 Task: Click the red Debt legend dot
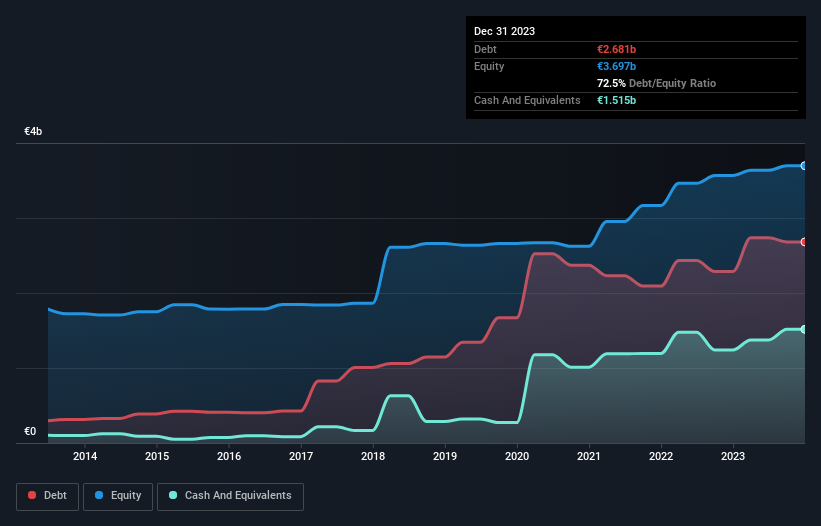click(x=32, y=495)
